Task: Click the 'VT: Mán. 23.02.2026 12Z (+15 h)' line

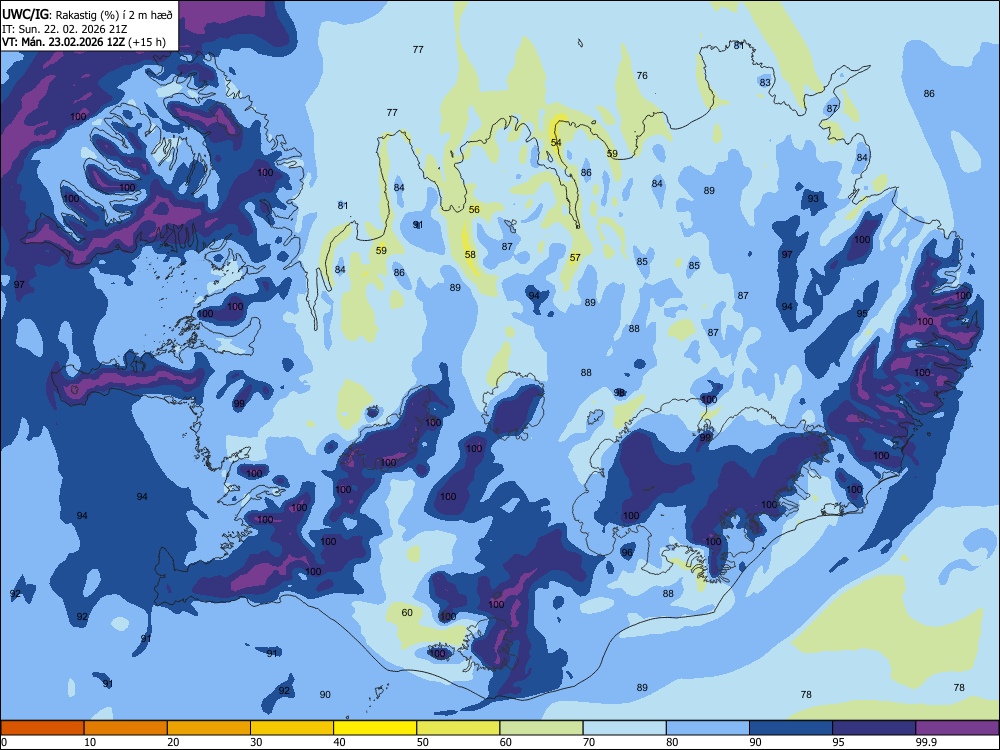Action: tap(84, 42)
